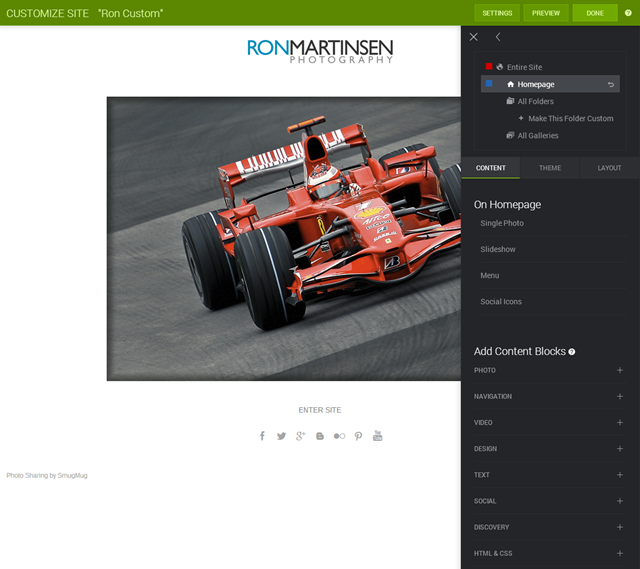Screen dimensions: 640x569
Task: Click the red swatch beside Entire Site
Action: 489,66
